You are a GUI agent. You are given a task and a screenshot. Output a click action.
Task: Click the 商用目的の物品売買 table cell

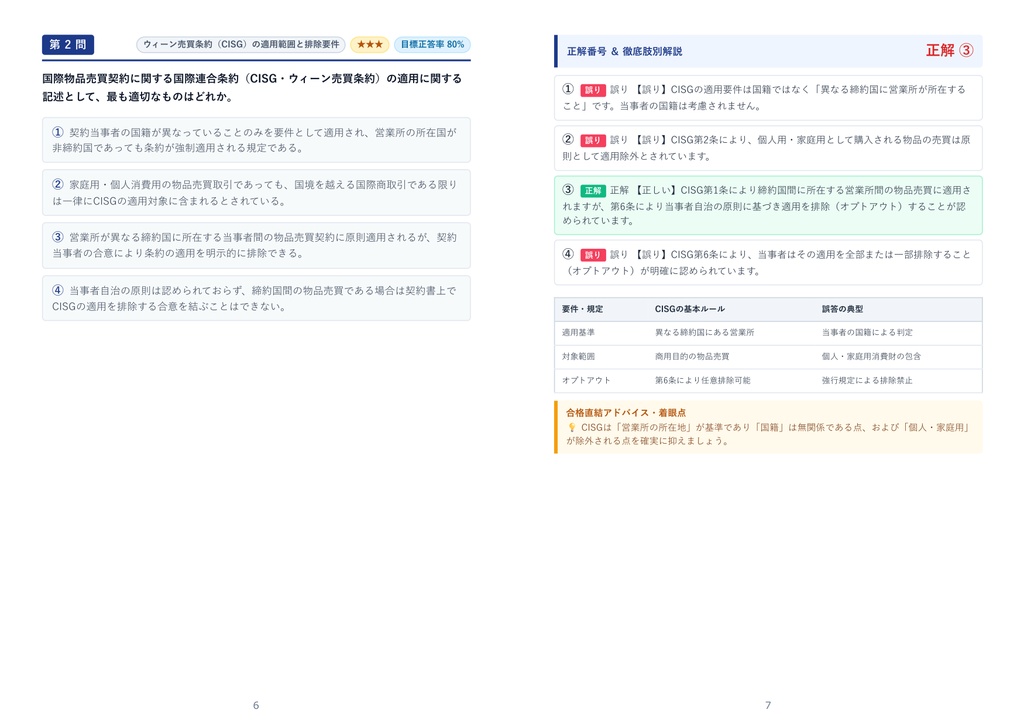click(x=692, y=357)
